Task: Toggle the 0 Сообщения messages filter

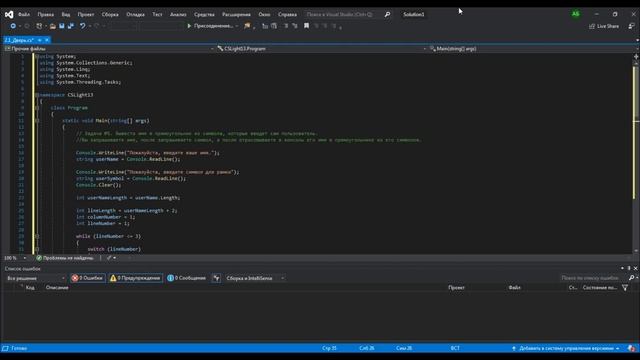Action: coord(187,278)
